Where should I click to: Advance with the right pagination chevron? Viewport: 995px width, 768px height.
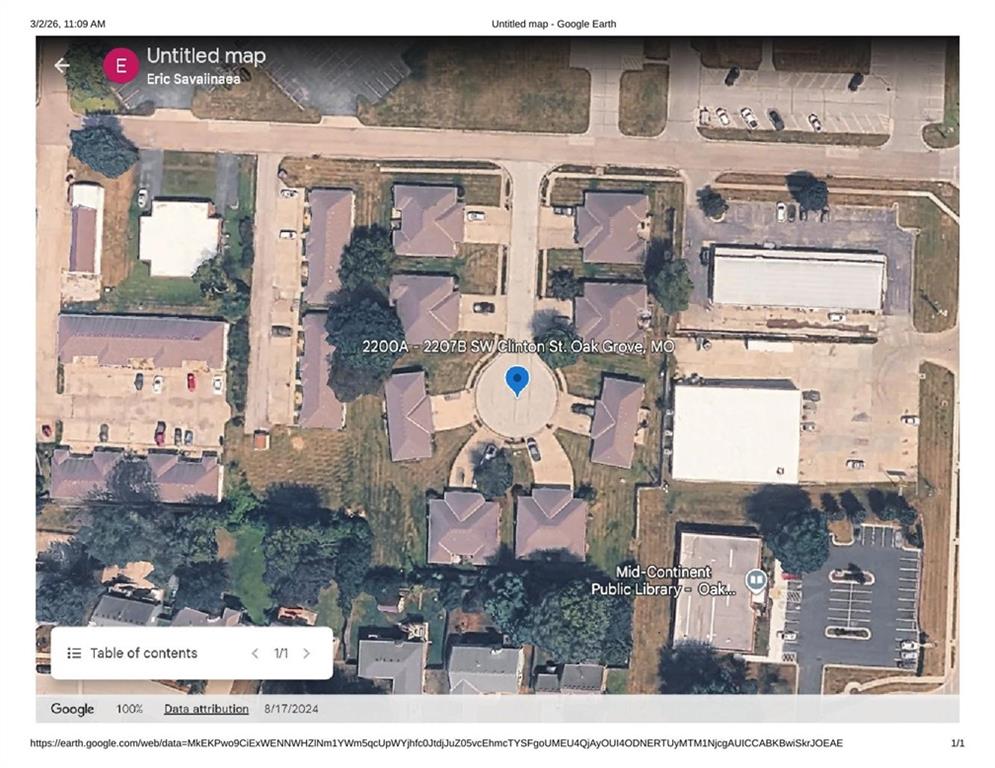pyautogui.click(x=307, y=653)
